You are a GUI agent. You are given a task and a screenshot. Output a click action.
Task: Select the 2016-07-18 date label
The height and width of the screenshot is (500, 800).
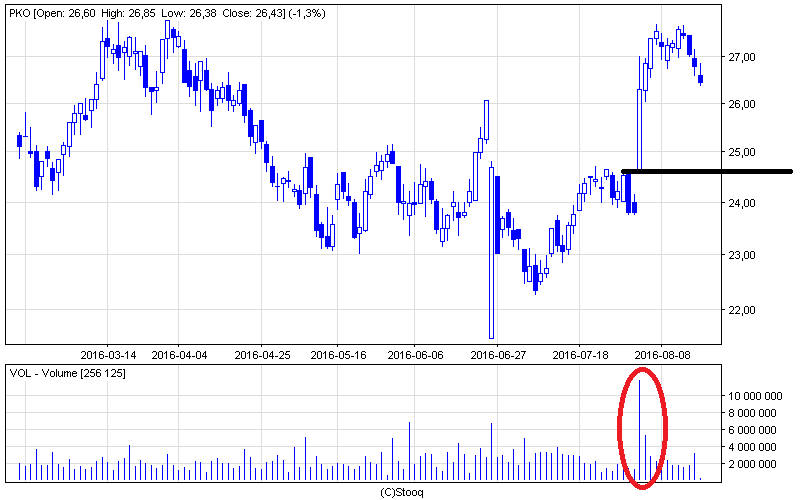[580, 355]
